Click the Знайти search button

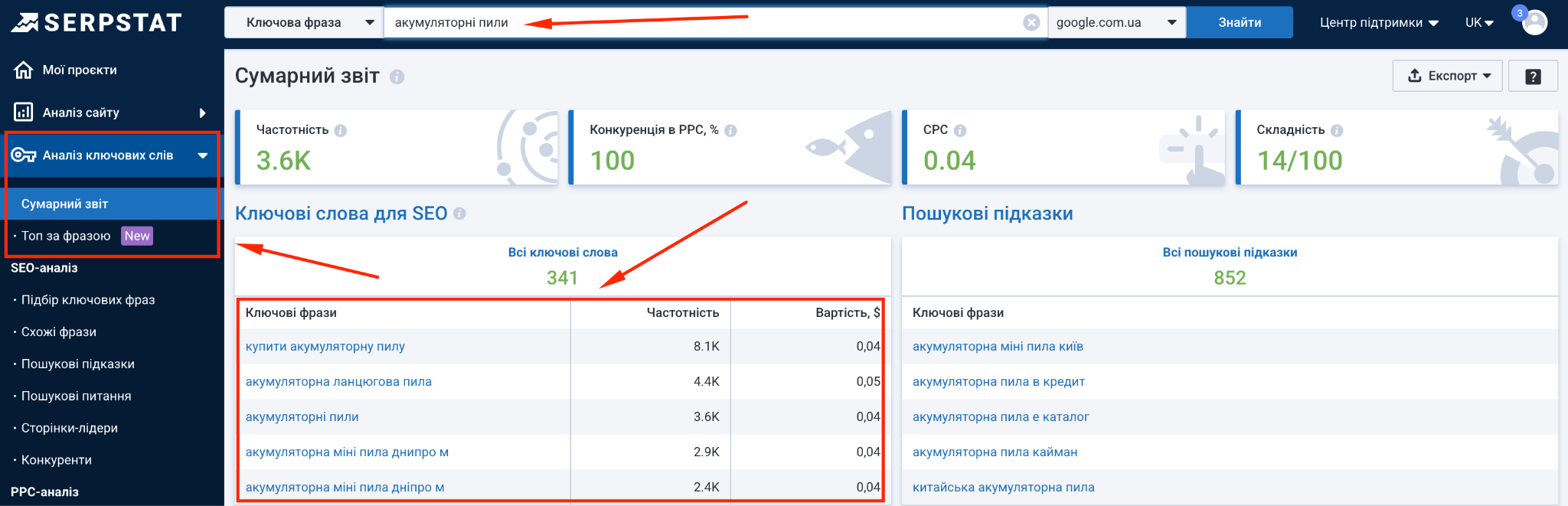click(x=1240, y=22)
